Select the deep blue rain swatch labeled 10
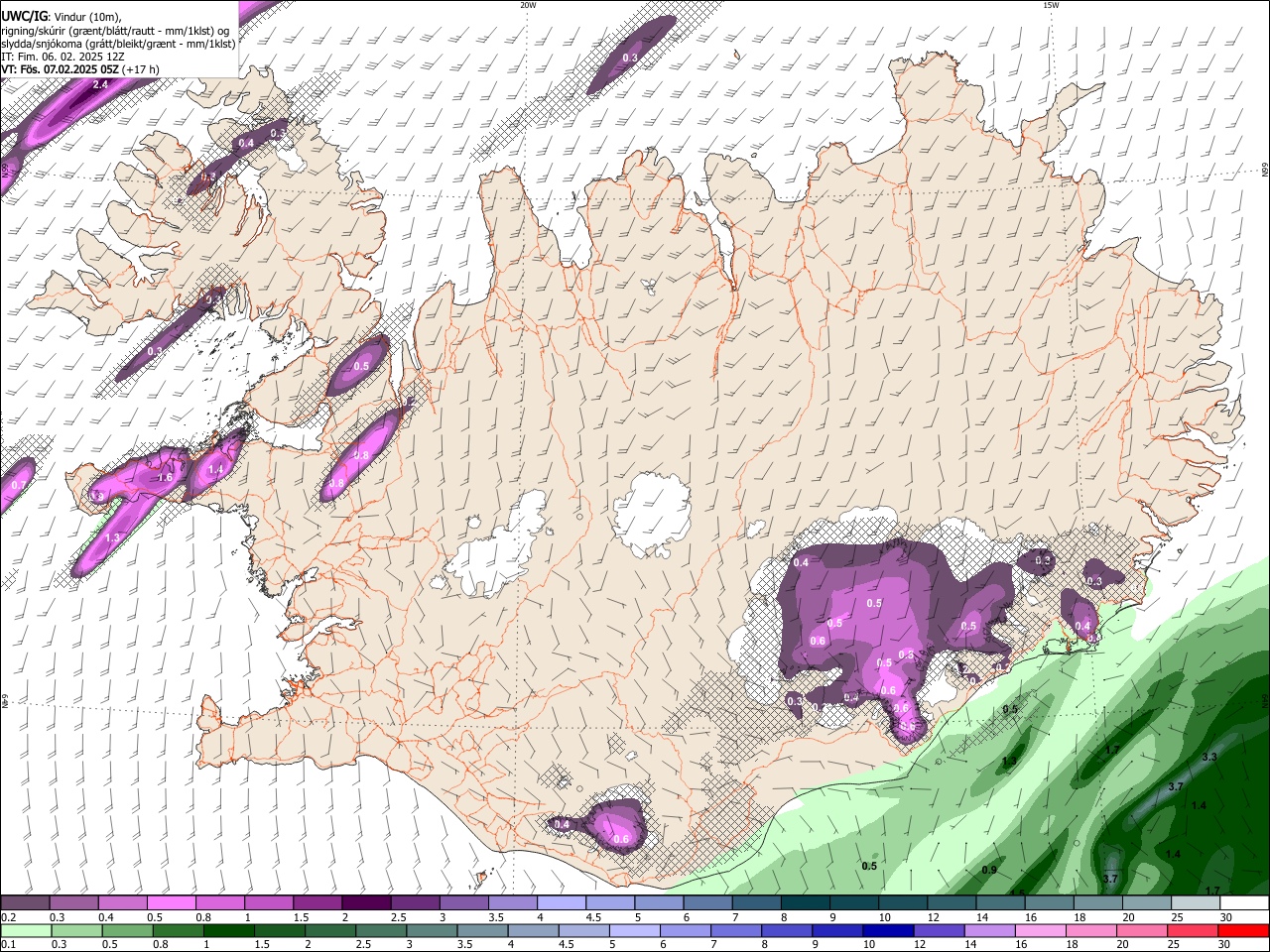 point(887,930)
